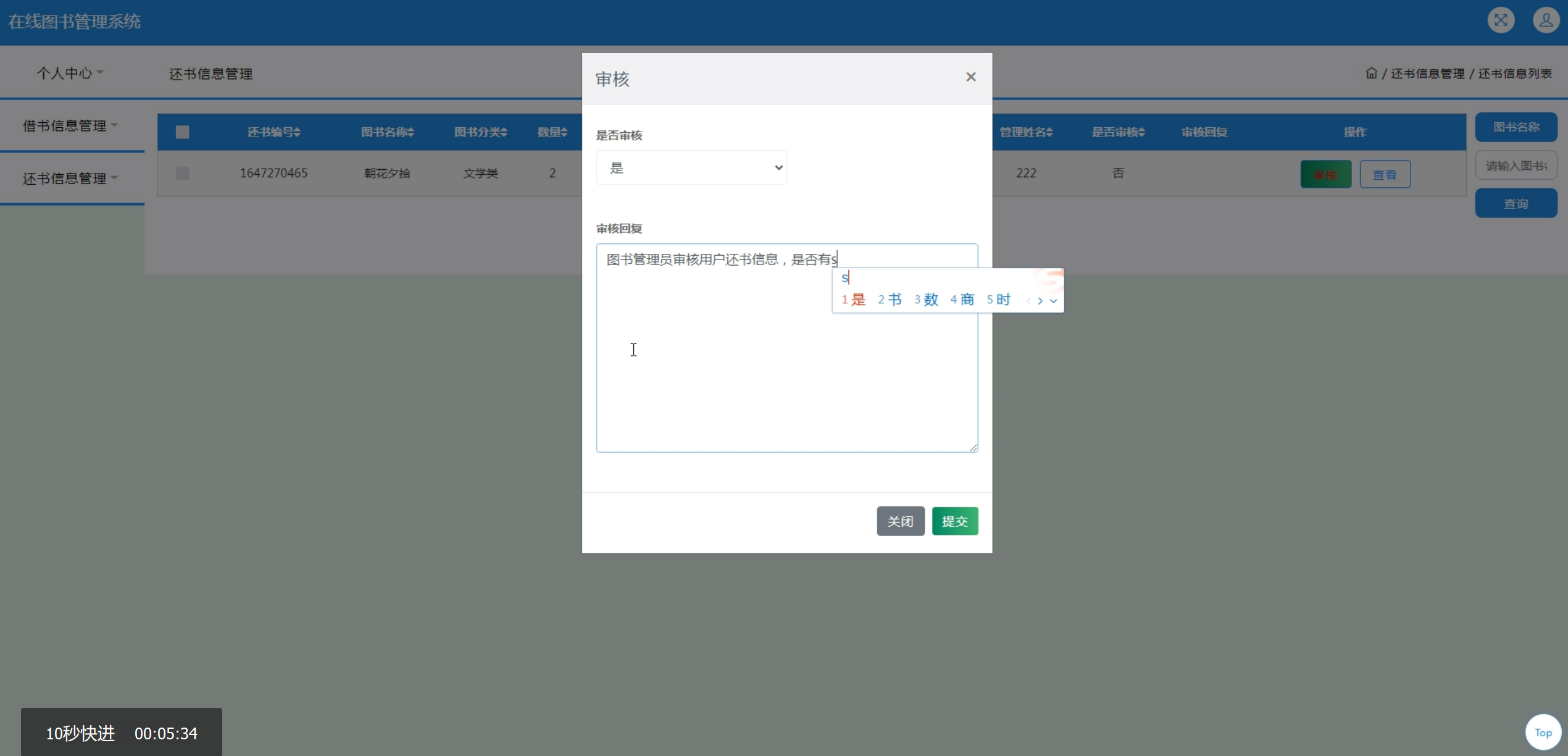
Task: Choose IME candidate 2 书
Action: [890, 300]
